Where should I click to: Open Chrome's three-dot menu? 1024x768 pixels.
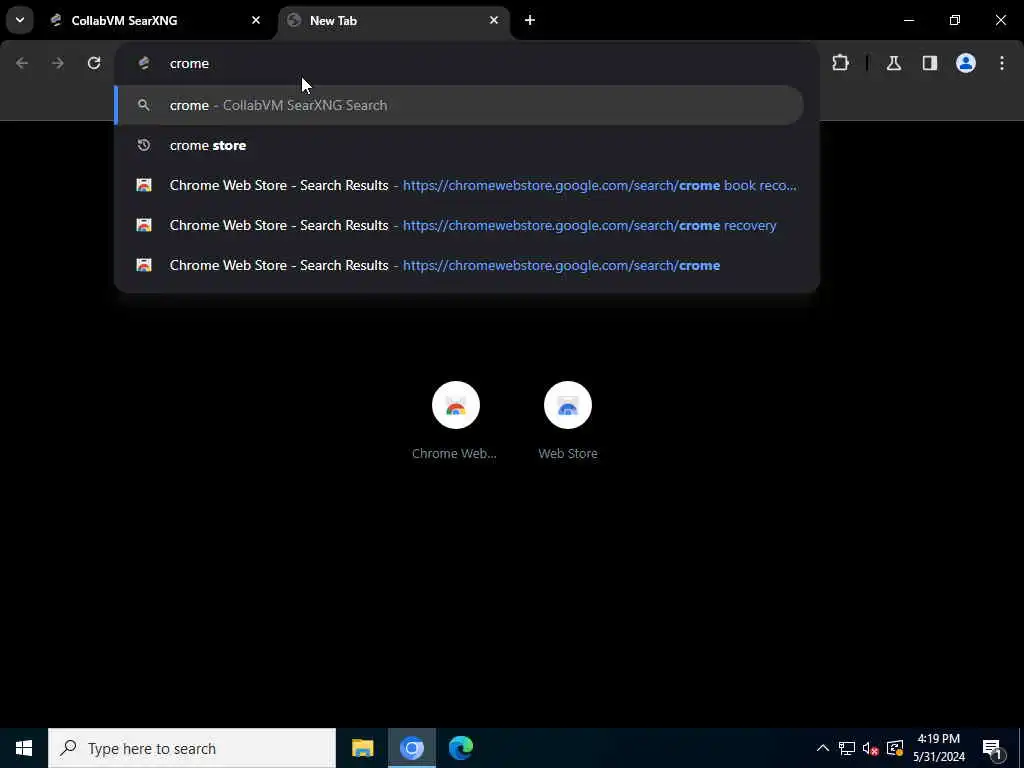click(1002, 63)
